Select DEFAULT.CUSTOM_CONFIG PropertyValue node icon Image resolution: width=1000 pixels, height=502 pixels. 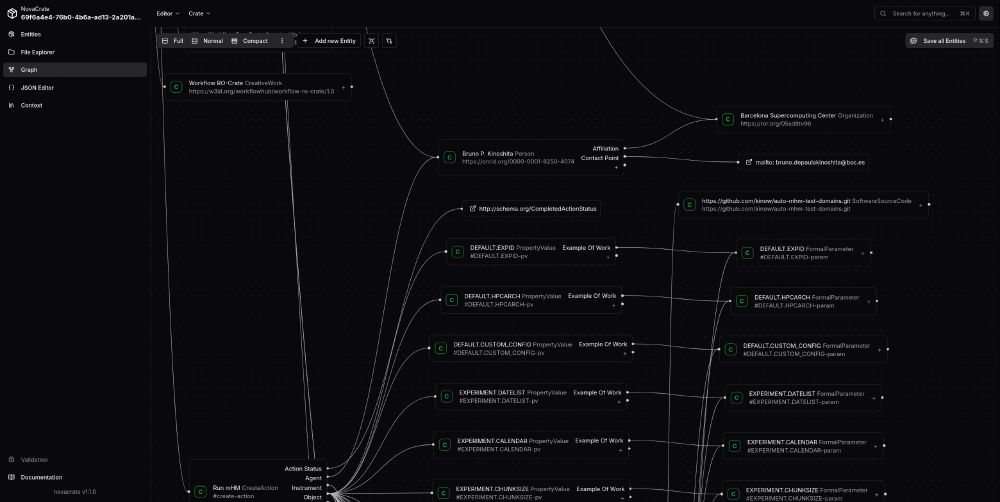pos(441,349)
